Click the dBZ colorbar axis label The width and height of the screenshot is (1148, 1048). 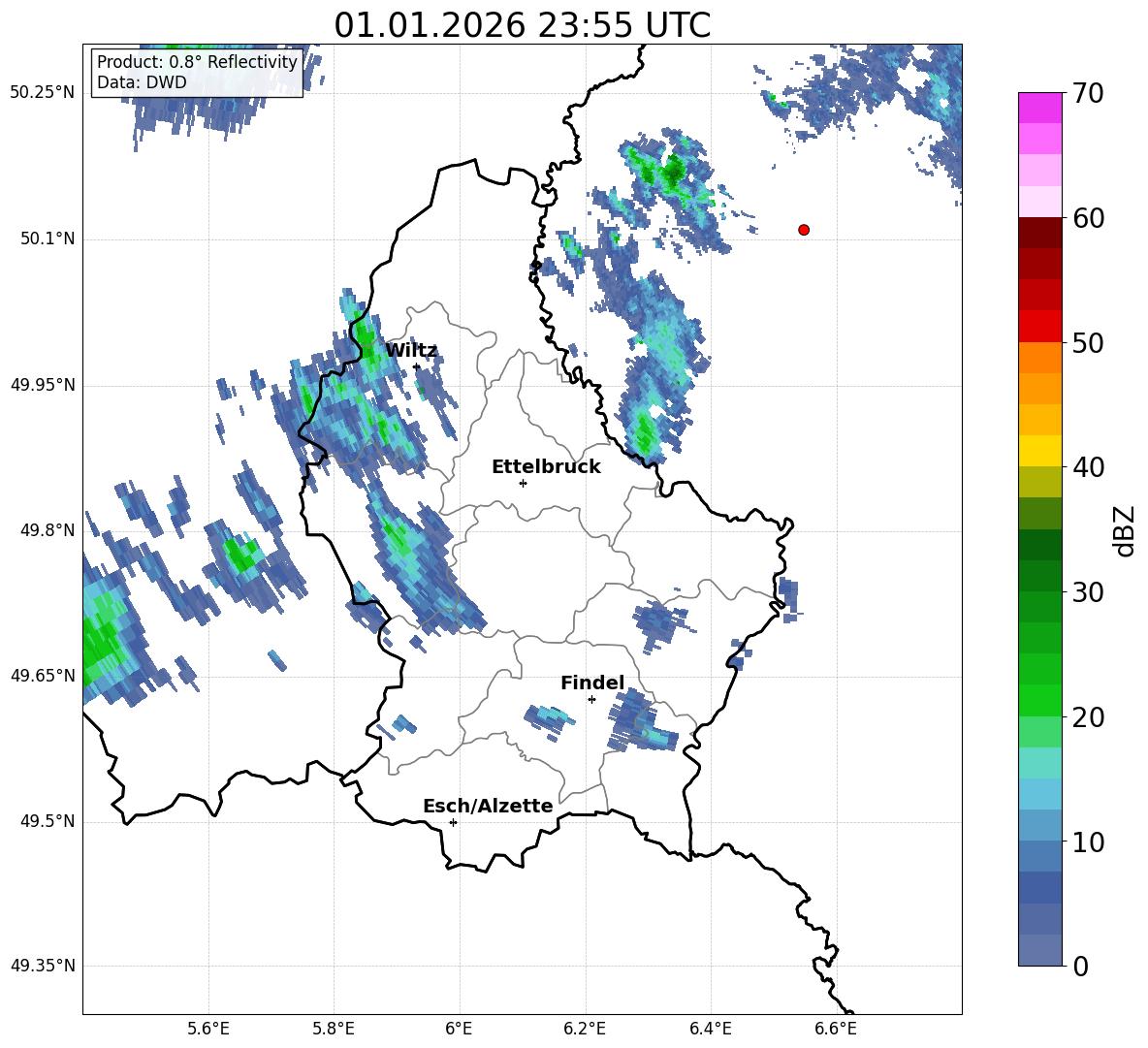point(1126,530)
